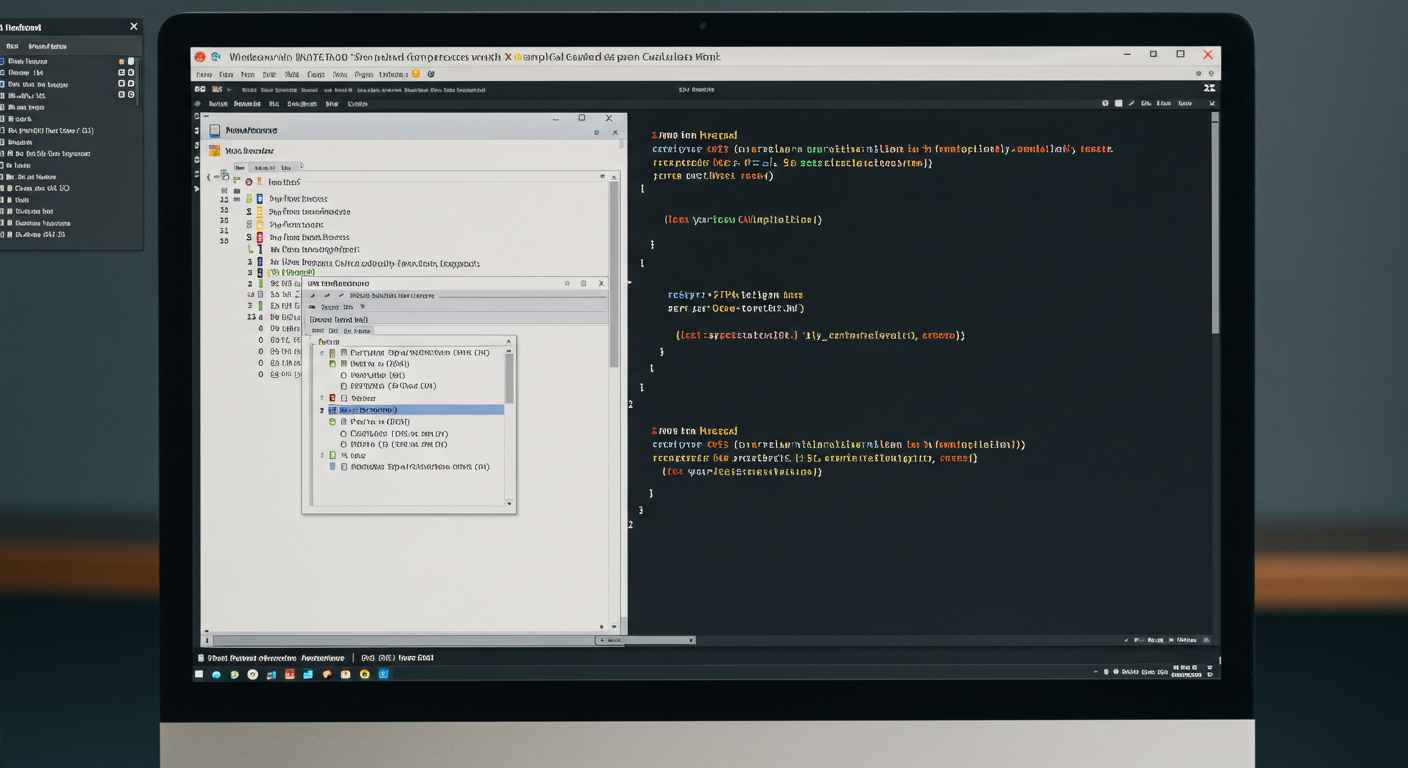
Task: Click the red square icon in dialog tree
Action: tap(333, 398)
